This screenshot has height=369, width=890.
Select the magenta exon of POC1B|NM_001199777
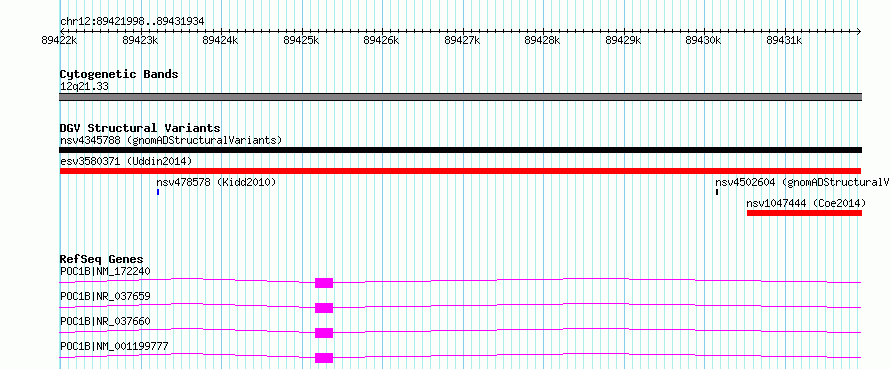tap(324, 358)
